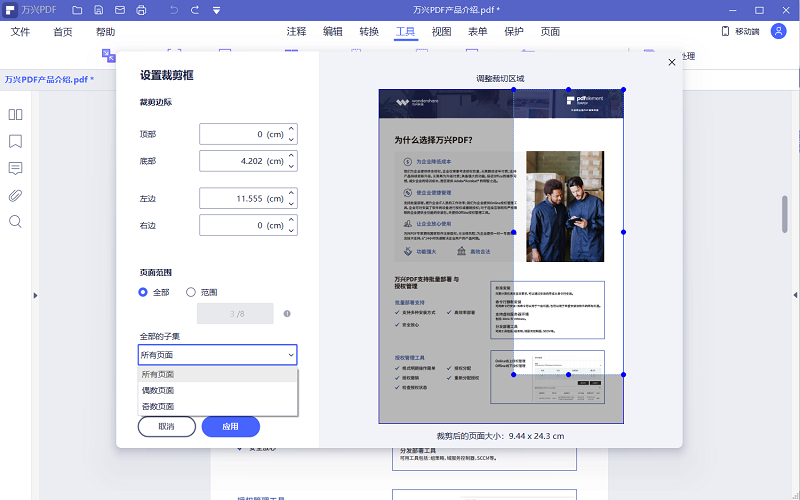Viewport: 800px width, 500px height.
Task: Select the 范围 page range radio button
Action: [x=191, y=292]
